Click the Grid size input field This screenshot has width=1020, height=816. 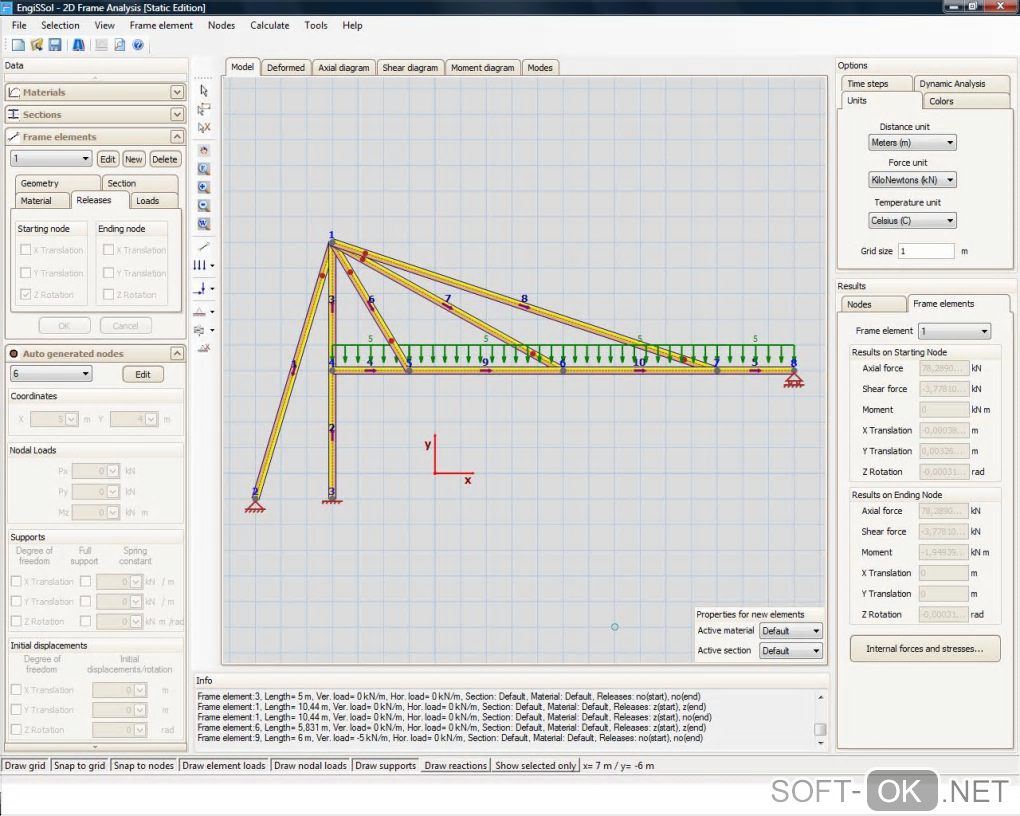tap(926, 251)
